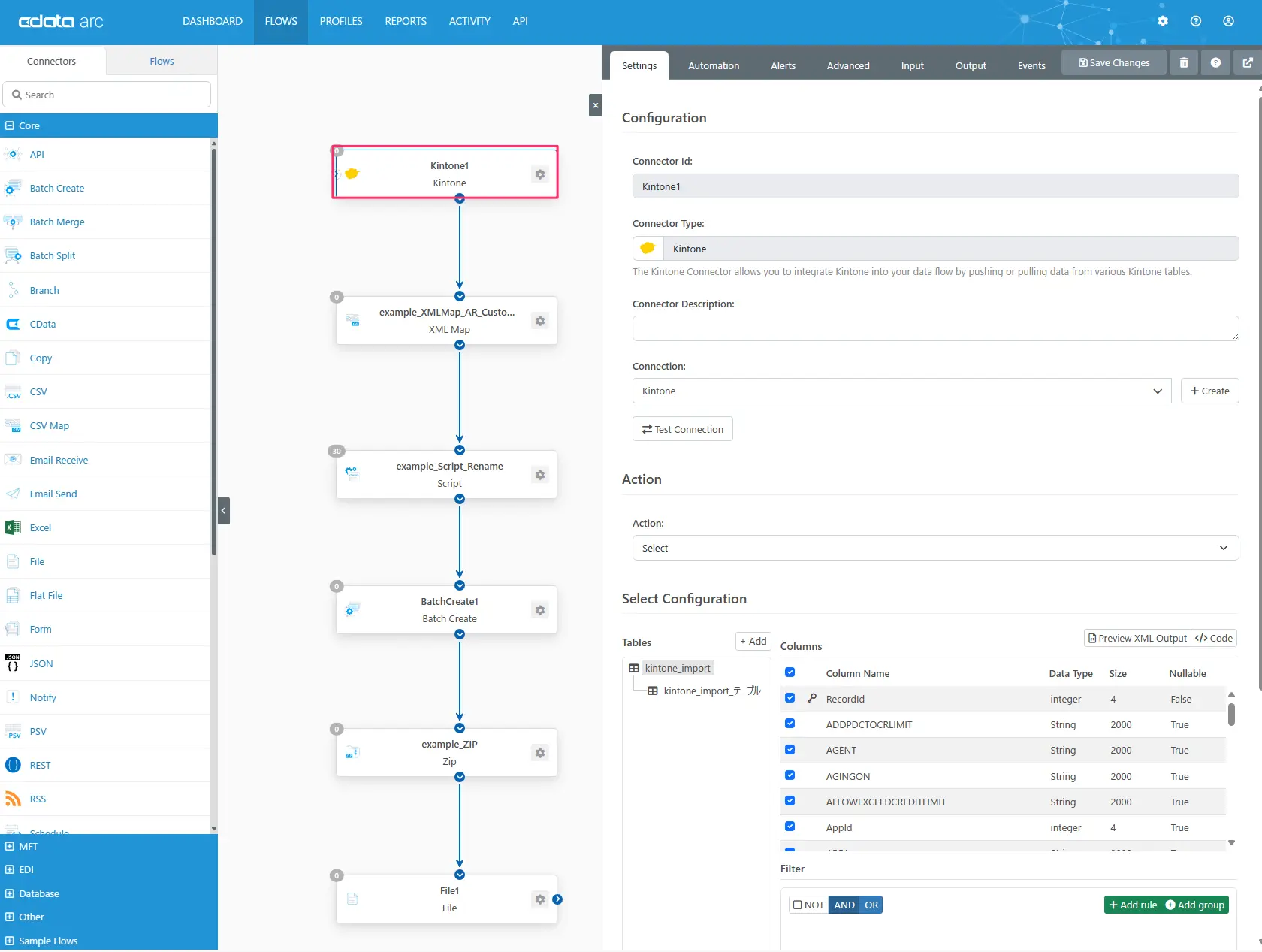Image resolution: width=1262 pixels, height=952 pixels.
Task: Close the settings panel with the X button
Action: [596, 105]
